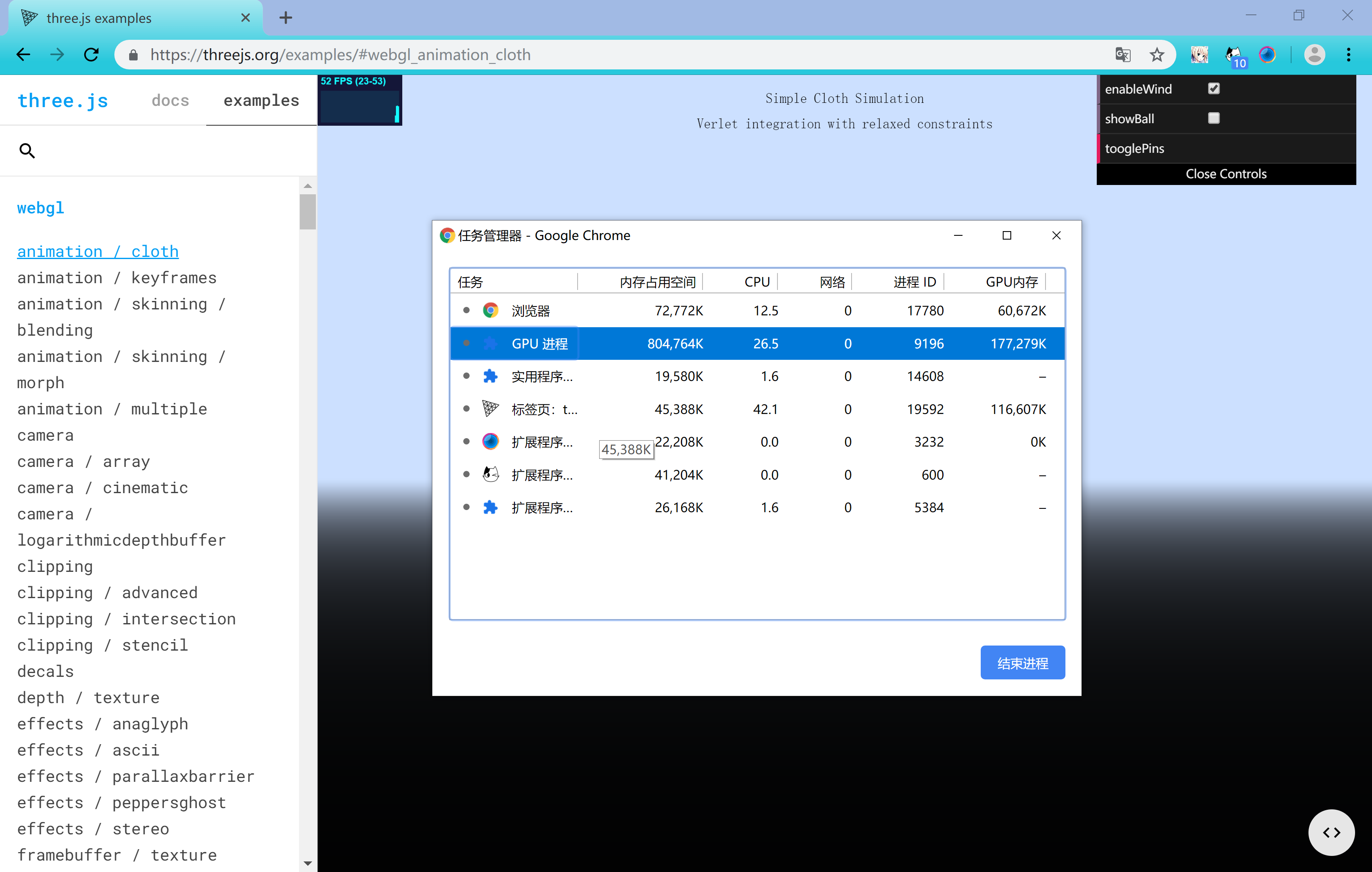The height and width of the screenshot is (872, 1372).
Task: Switch to the docs tab
Action: (x=170, y=101)
